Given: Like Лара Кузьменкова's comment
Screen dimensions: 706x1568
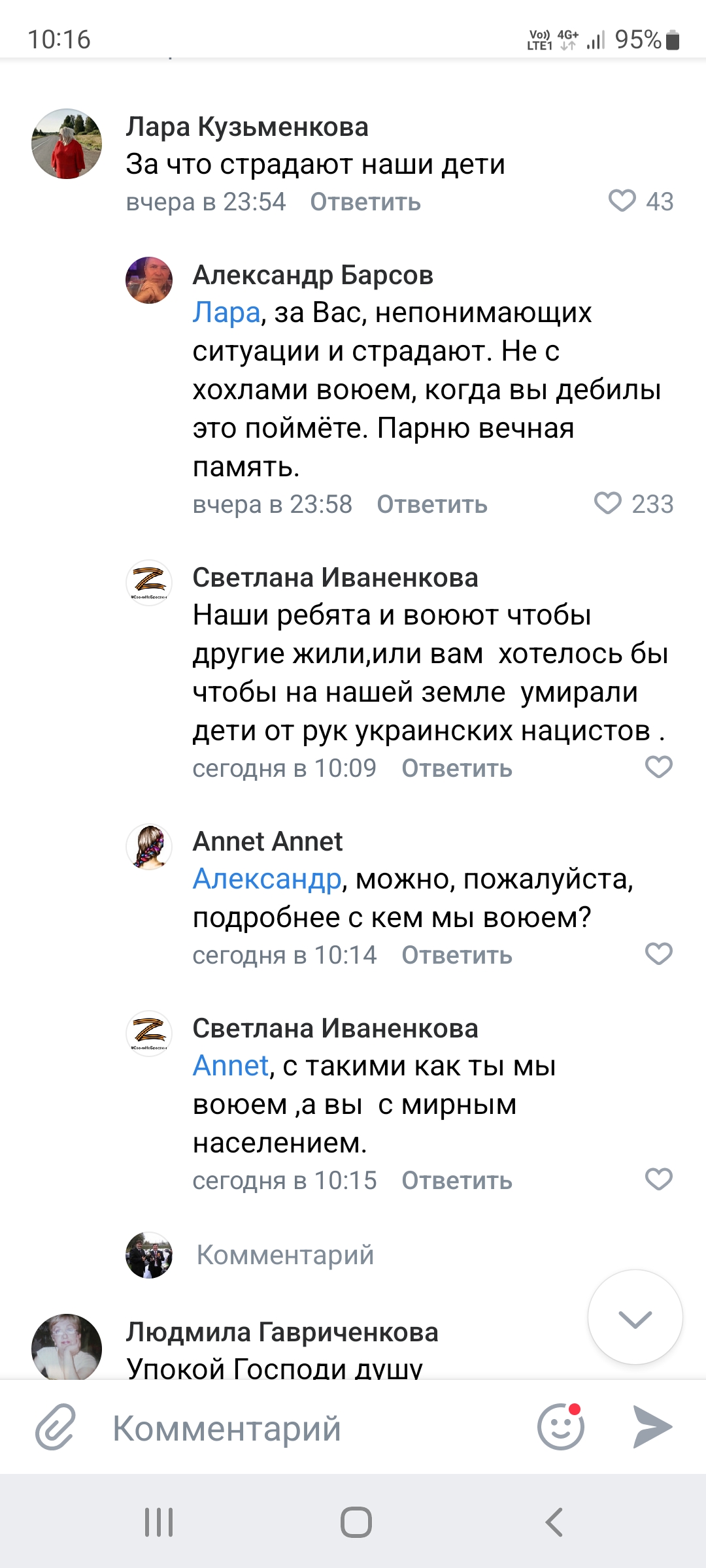Looking at the screenshot, I should [622, 201].
